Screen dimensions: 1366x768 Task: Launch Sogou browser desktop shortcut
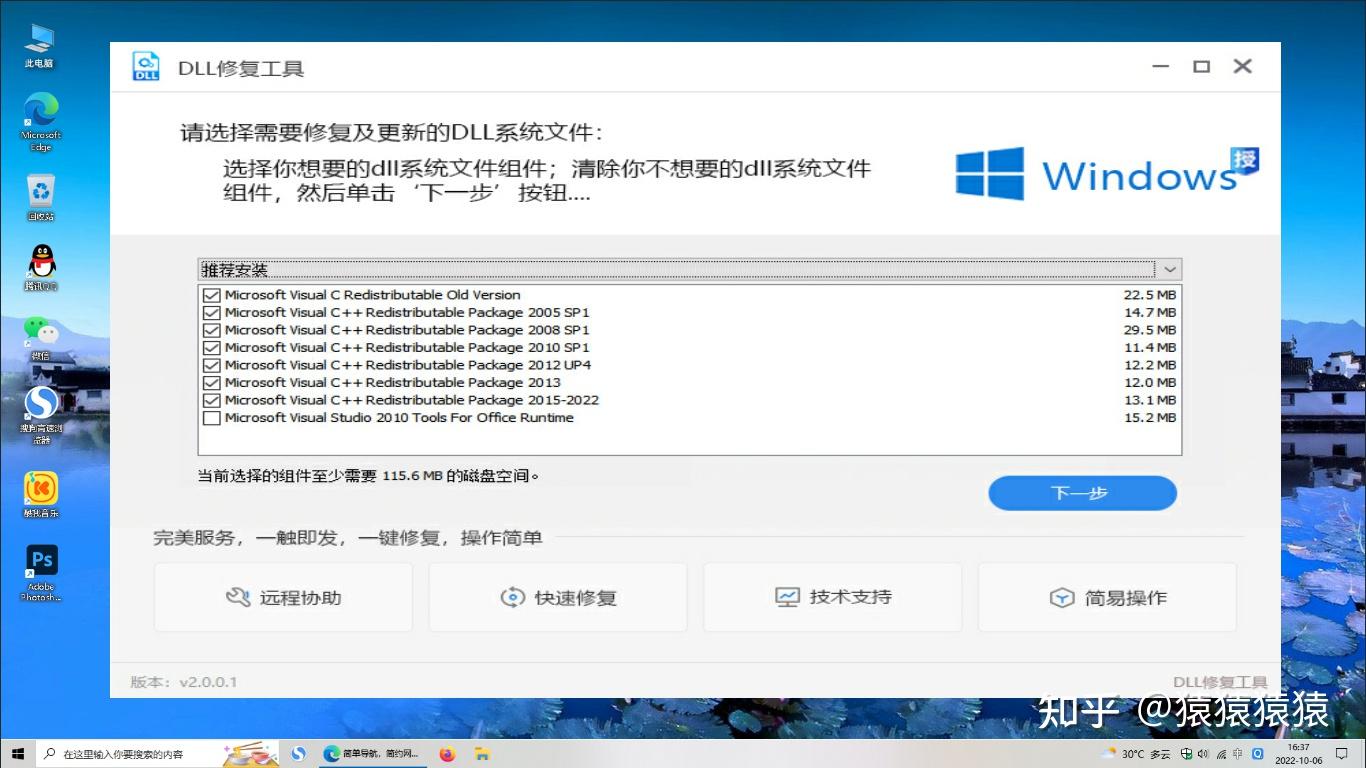[x=40, y=415]
